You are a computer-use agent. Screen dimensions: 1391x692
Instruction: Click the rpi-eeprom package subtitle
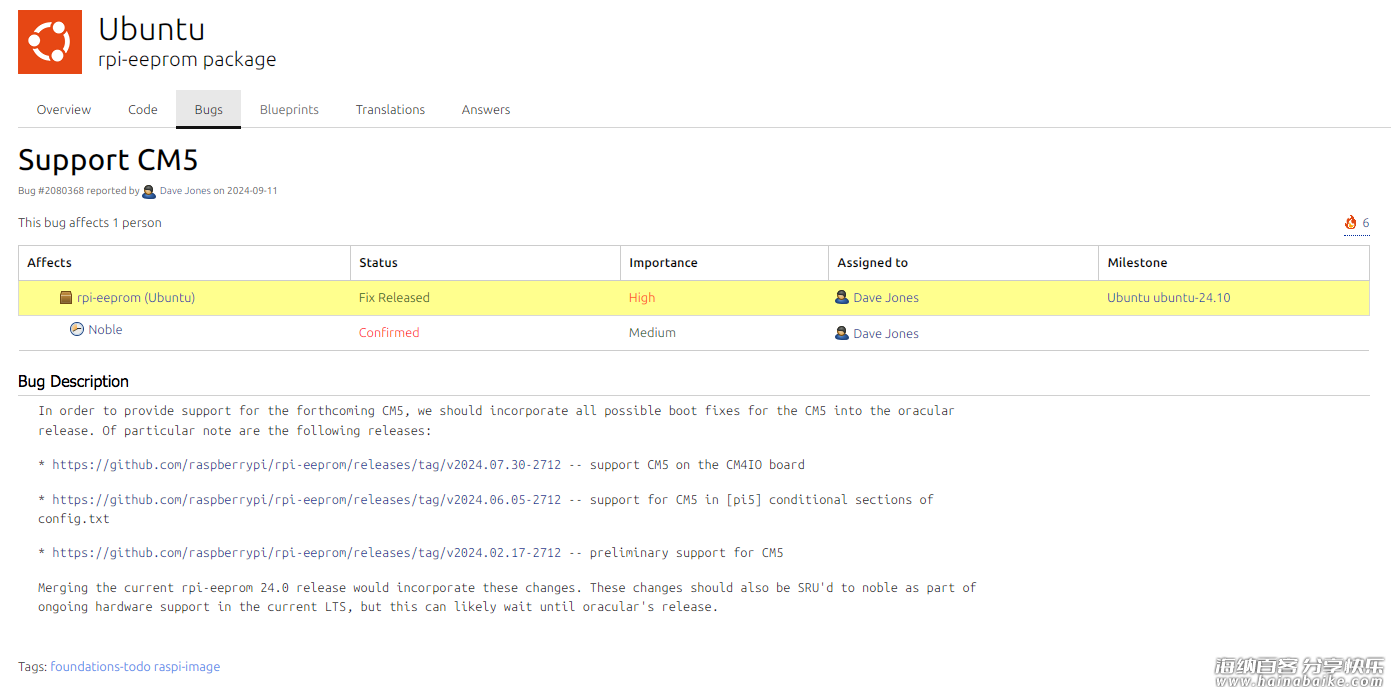(187, 60)
